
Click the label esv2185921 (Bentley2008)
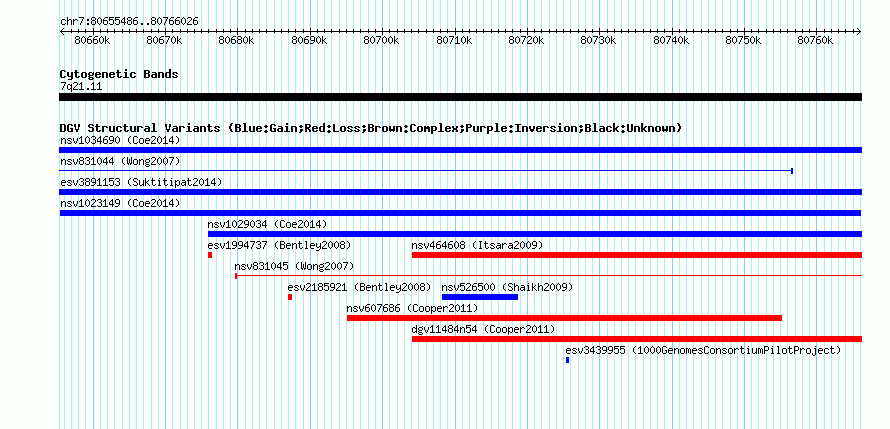pyautogui.click(x=359, y=287)
